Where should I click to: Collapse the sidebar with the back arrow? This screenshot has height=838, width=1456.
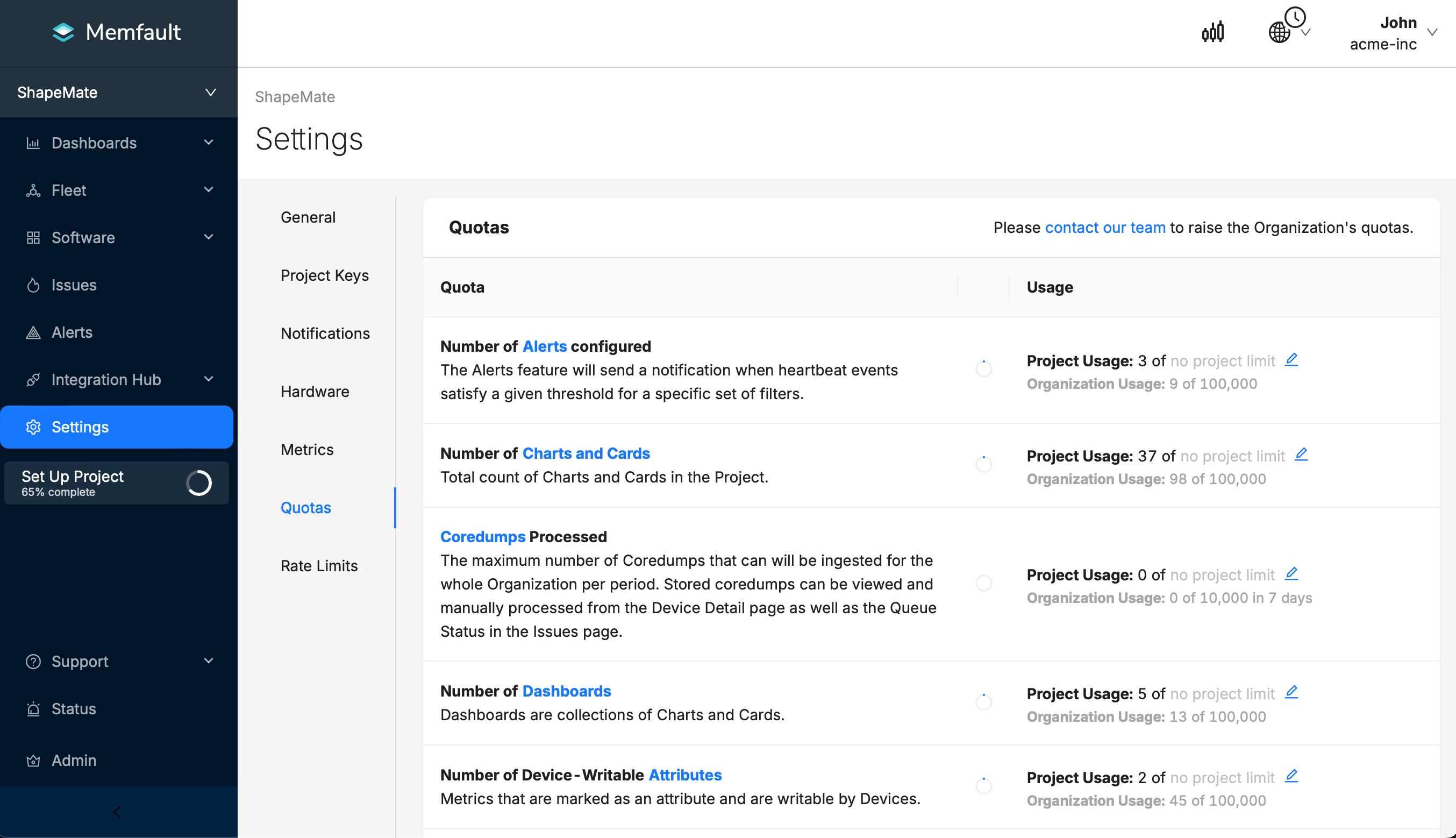click(117, 812)
